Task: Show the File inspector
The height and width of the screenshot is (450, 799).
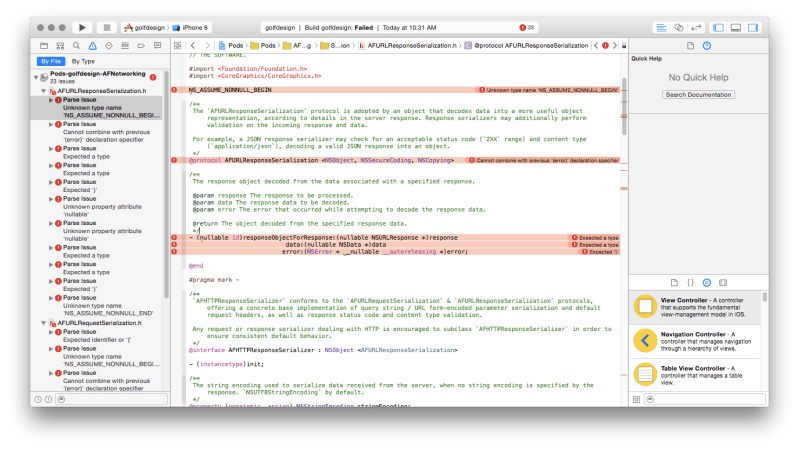Action: 690,46
